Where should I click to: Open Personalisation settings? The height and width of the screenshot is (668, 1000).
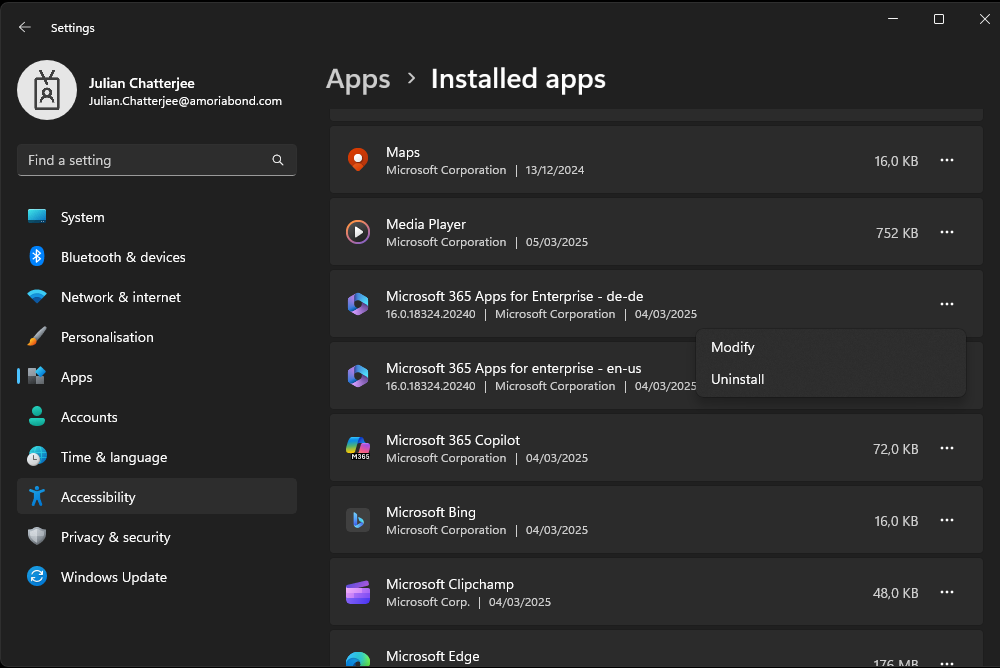157,337
